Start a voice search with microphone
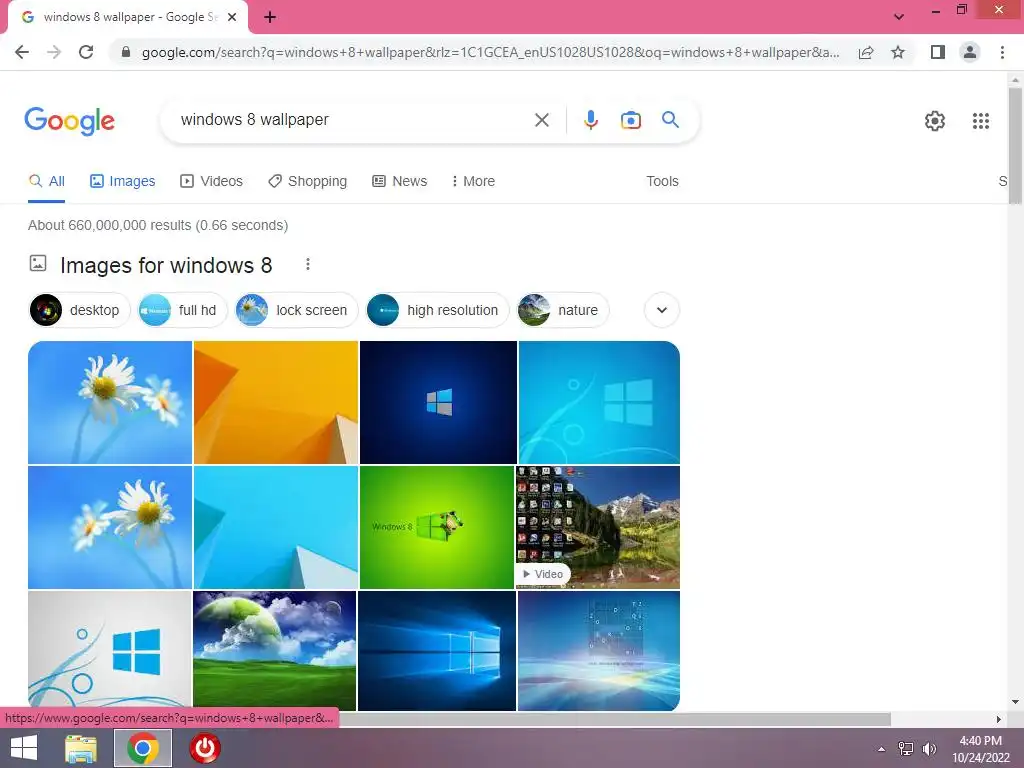Image resolution: width=1024 pixels, height=768 pixels. click(x=591, y=120)
